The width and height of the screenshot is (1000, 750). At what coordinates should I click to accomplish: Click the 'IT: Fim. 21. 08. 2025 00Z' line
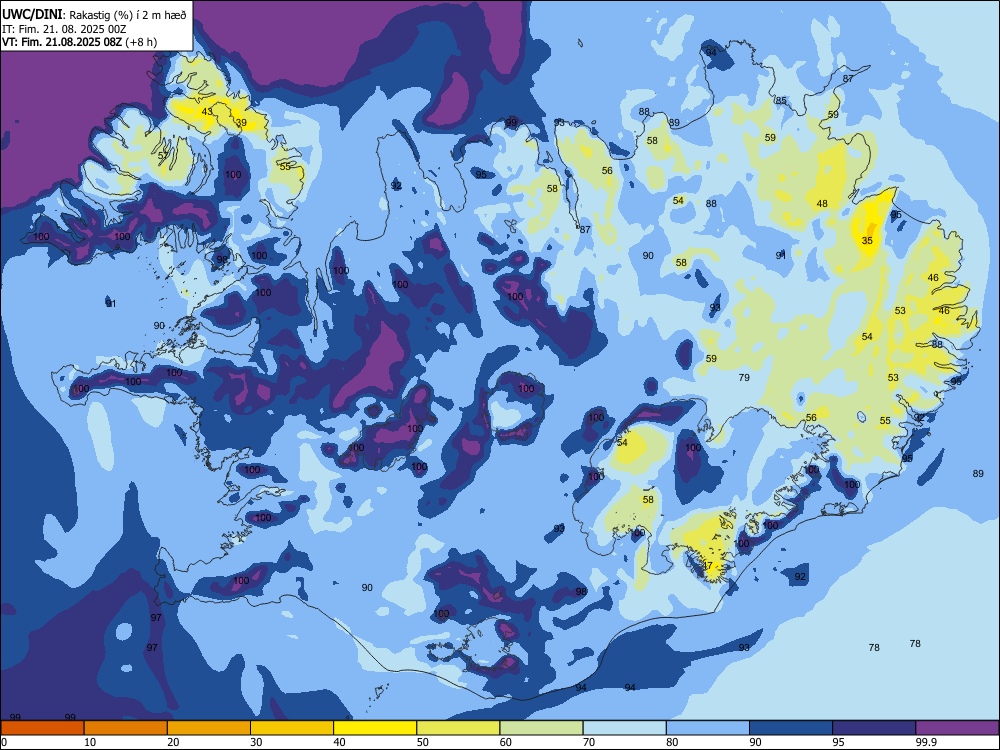(64, 29)
